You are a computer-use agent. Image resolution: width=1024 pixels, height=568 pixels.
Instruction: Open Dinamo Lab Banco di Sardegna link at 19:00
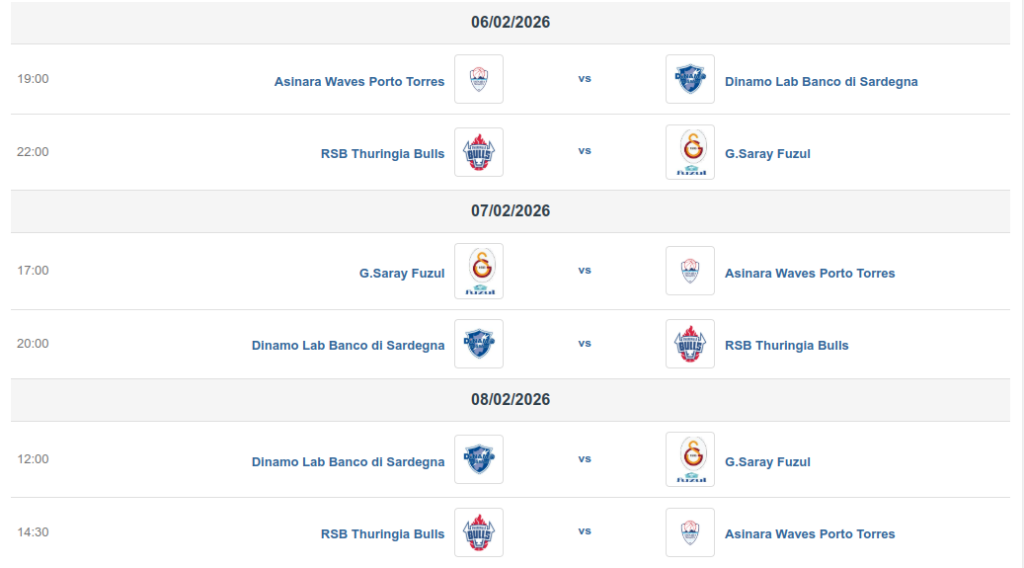(821, 82)
